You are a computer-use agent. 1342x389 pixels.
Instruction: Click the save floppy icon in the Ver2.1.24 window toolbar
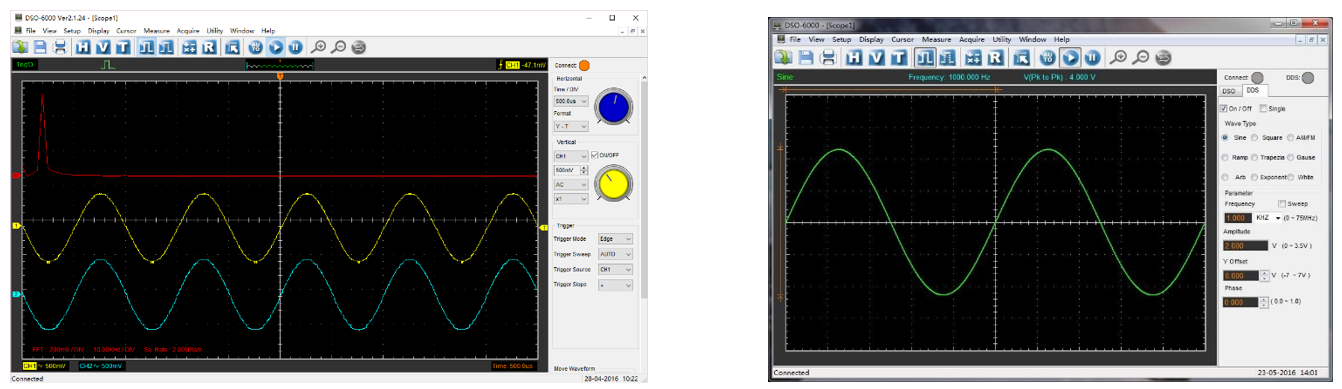40,46
